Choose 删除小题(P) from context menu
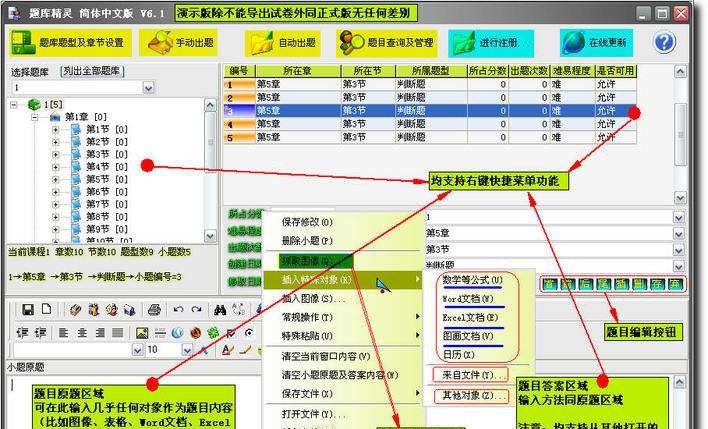Screen dimensions: 708x429 click(307, 241)
